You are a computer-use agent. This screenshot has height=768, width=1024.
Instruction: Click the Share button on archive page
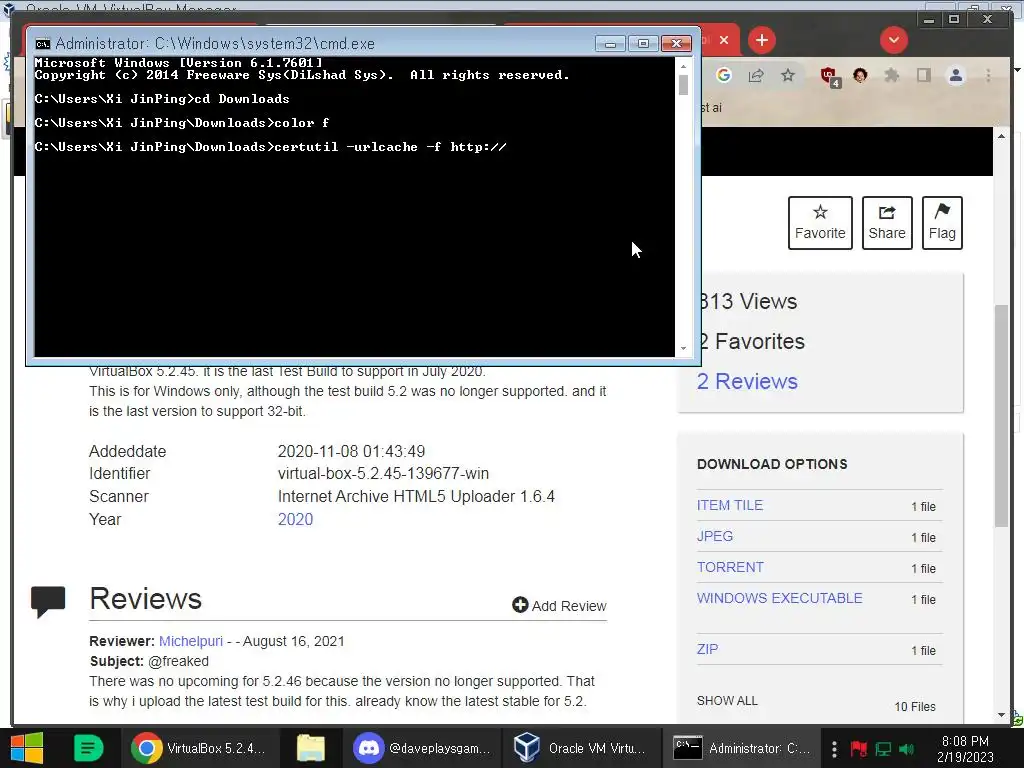887,223
